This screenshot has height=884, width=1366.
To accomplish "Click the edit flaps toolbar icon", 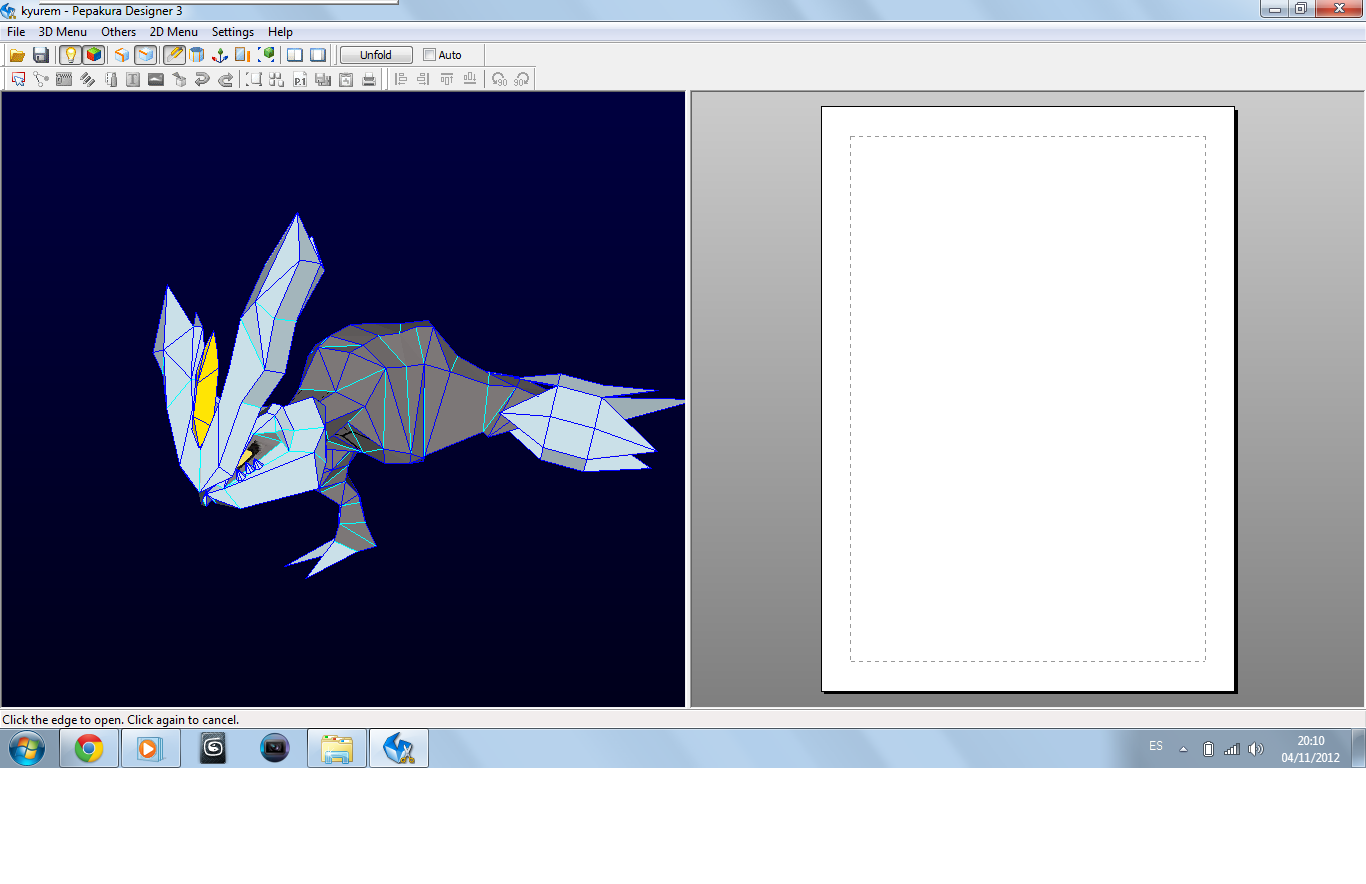I will [64, 79].
